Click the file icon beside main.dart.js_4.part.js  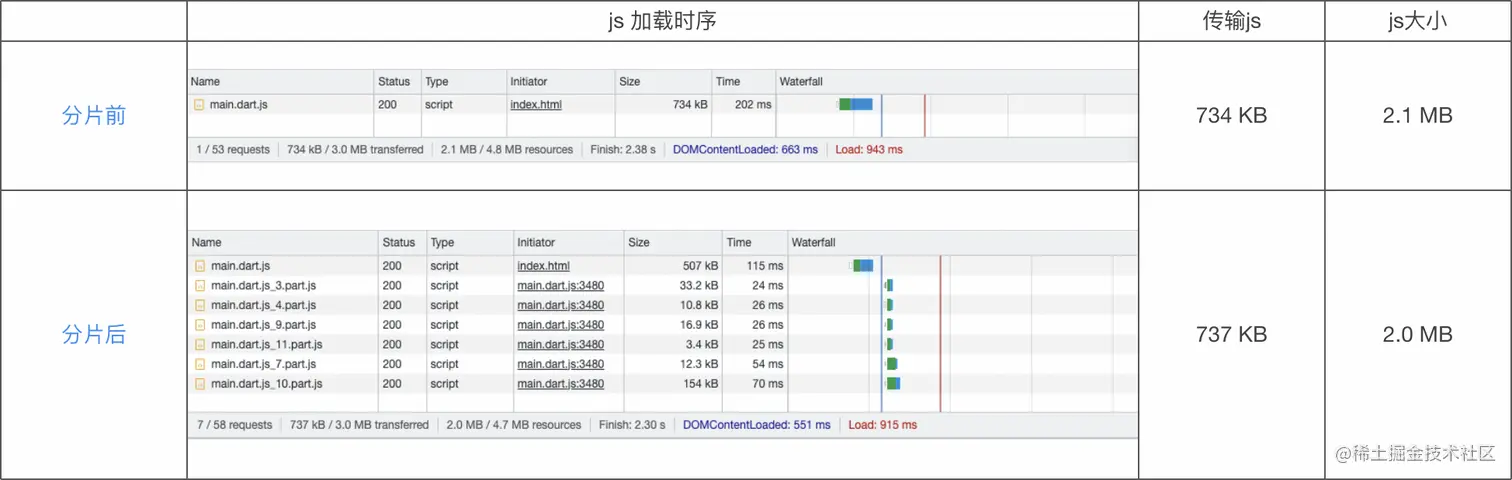click(x=200, y=305)
